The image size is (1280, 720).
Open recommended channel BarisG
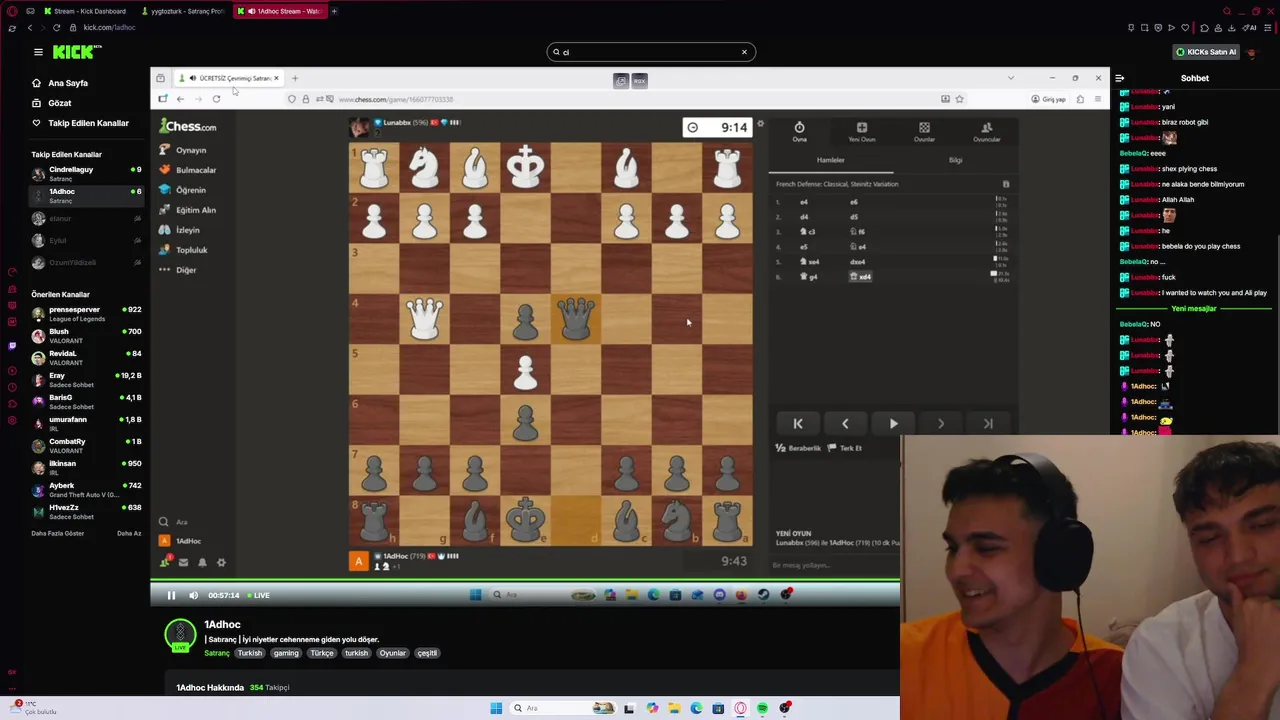click(86, 402)
